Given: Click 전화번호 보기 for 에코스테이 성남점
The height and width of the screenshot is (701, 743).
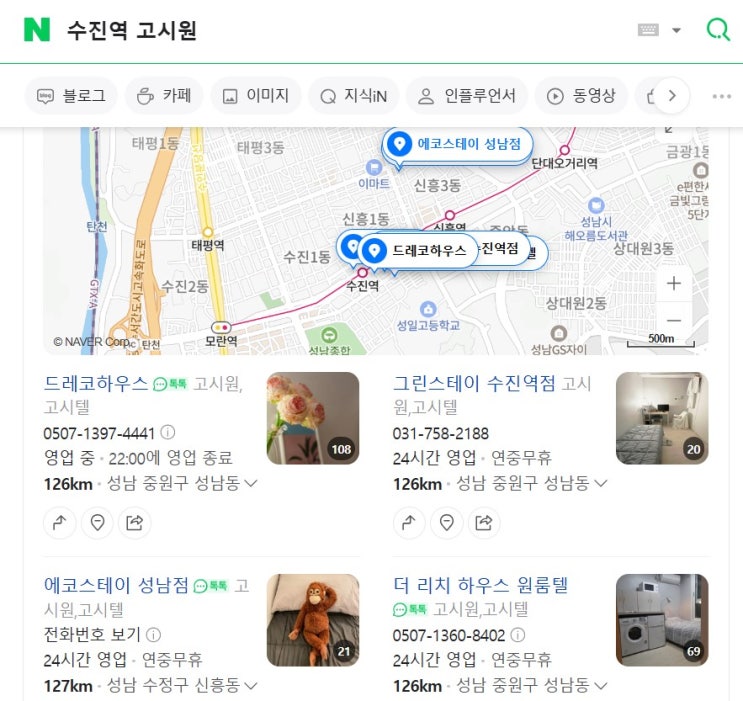Looking at the screenshot, I should point(92,634).
